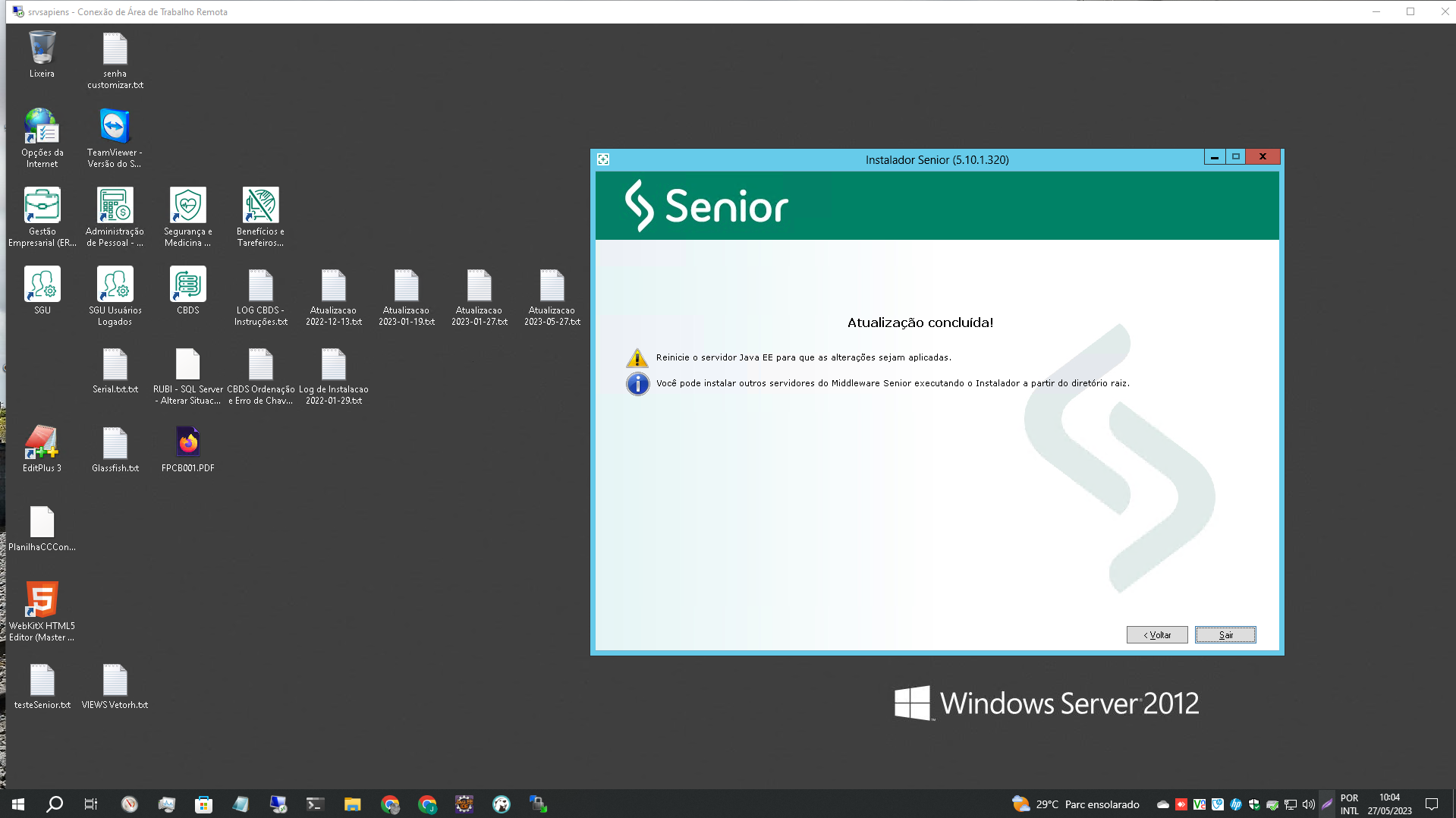Open the OneDrive cloud tray icon

[1162, 804]
